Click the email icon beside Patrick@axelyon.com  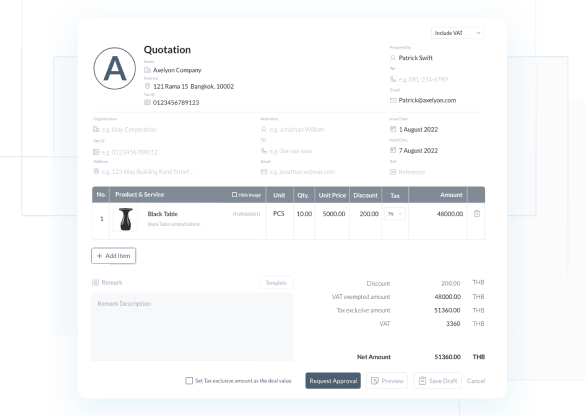click(393, 100)
